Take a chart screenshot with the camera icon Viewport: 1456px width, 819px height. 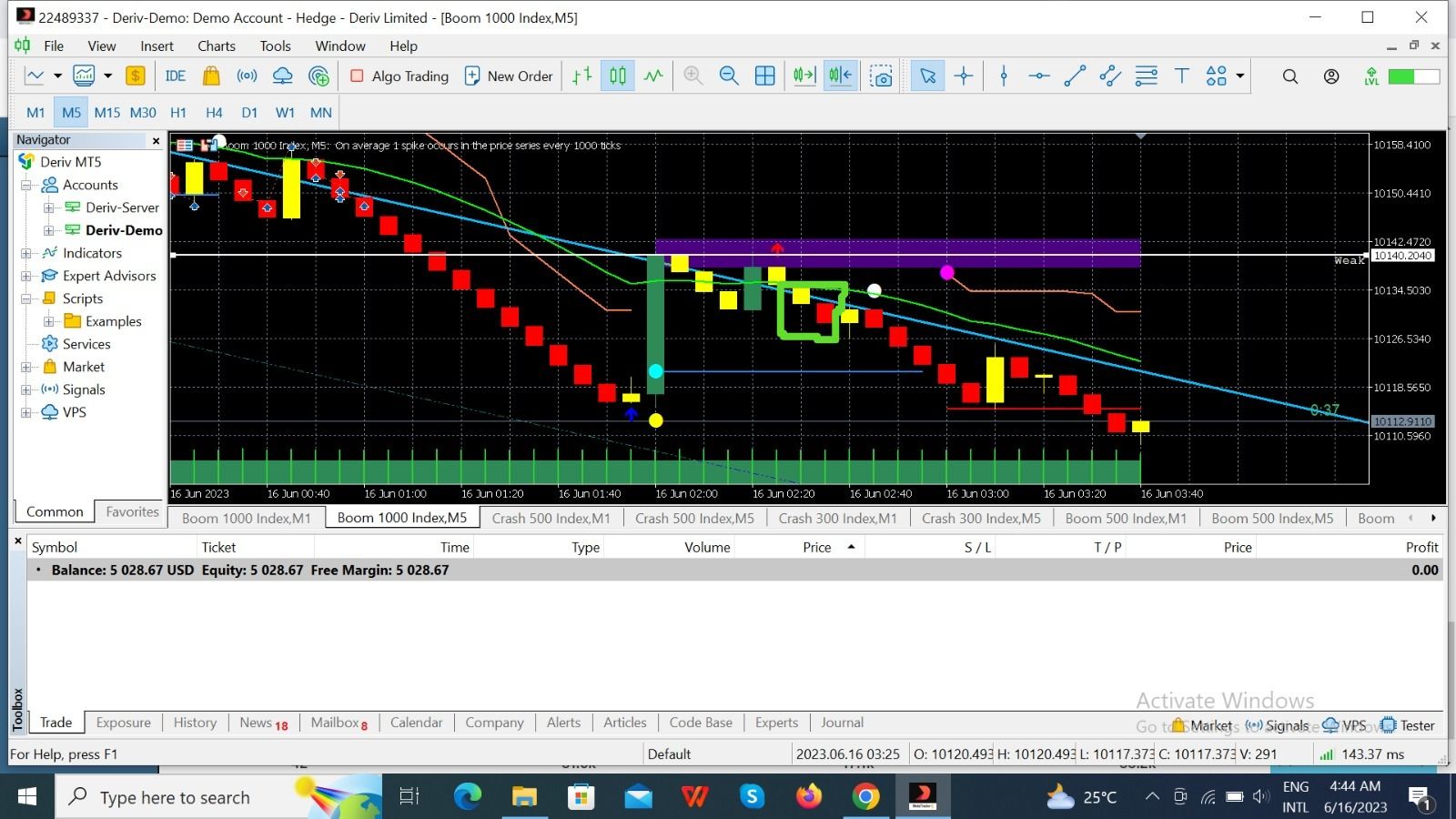coord(881,76)
